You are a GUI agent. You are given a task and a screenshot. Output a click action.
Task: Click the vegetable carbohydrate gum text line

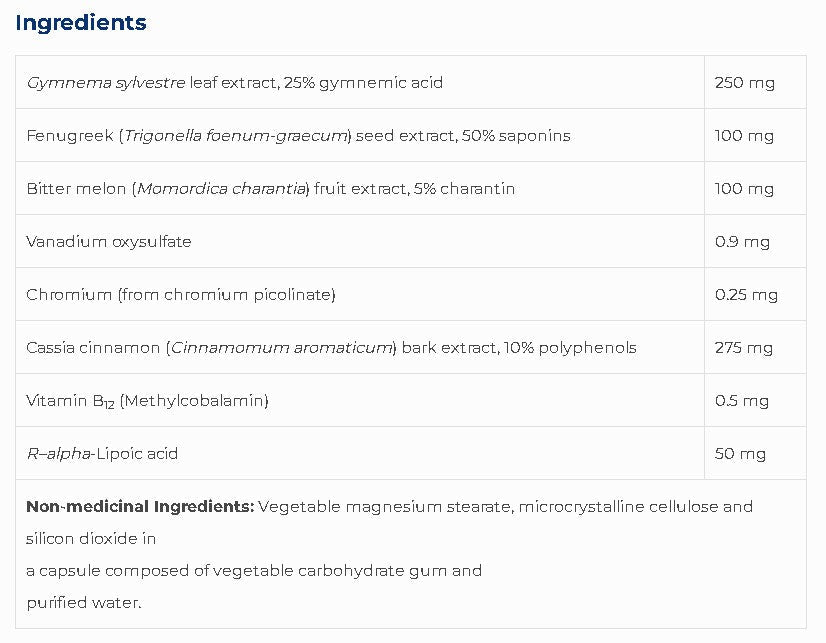pyautogui.click(x=254, y=570)
